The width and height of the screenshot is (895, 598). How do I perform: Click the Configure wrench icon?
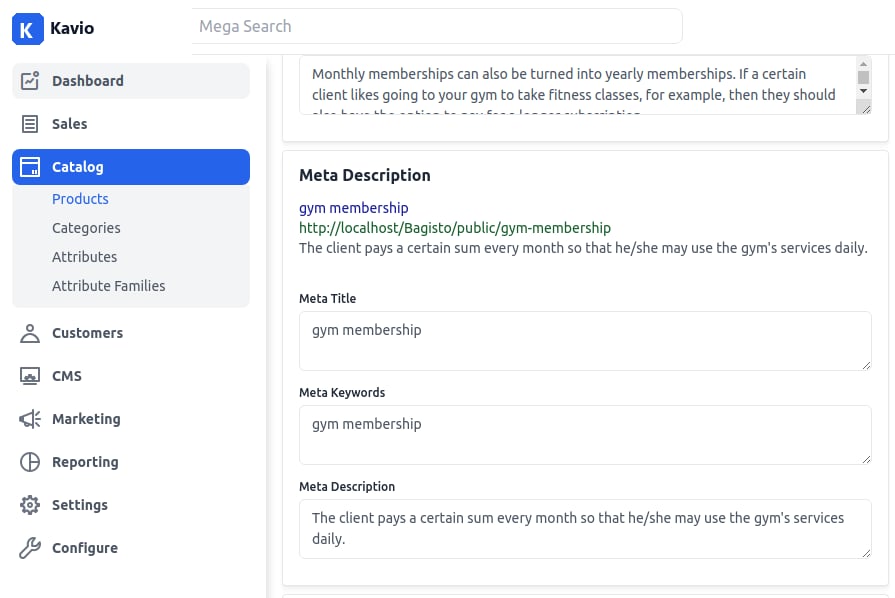(x=30, y=548)
